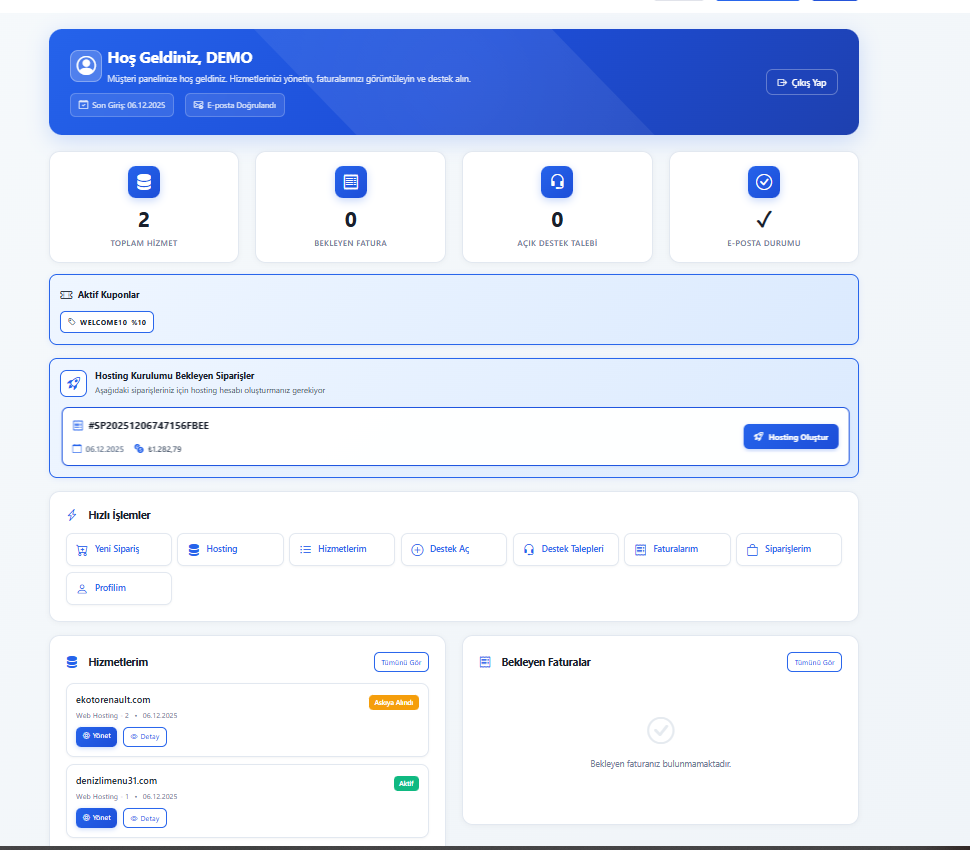Click the Bekleyen Fatura invoice icon
The width and height of the screenshot is (970, 850).
[351, 182]
